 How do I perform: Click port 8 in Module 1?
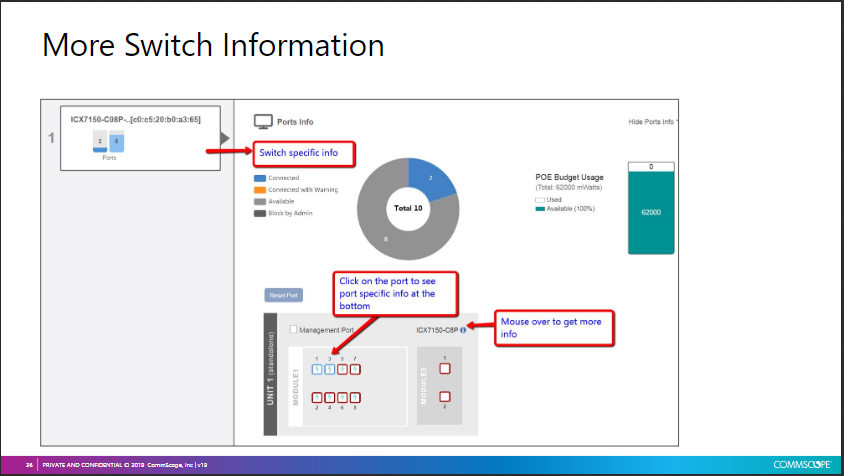tap(356, 397)
